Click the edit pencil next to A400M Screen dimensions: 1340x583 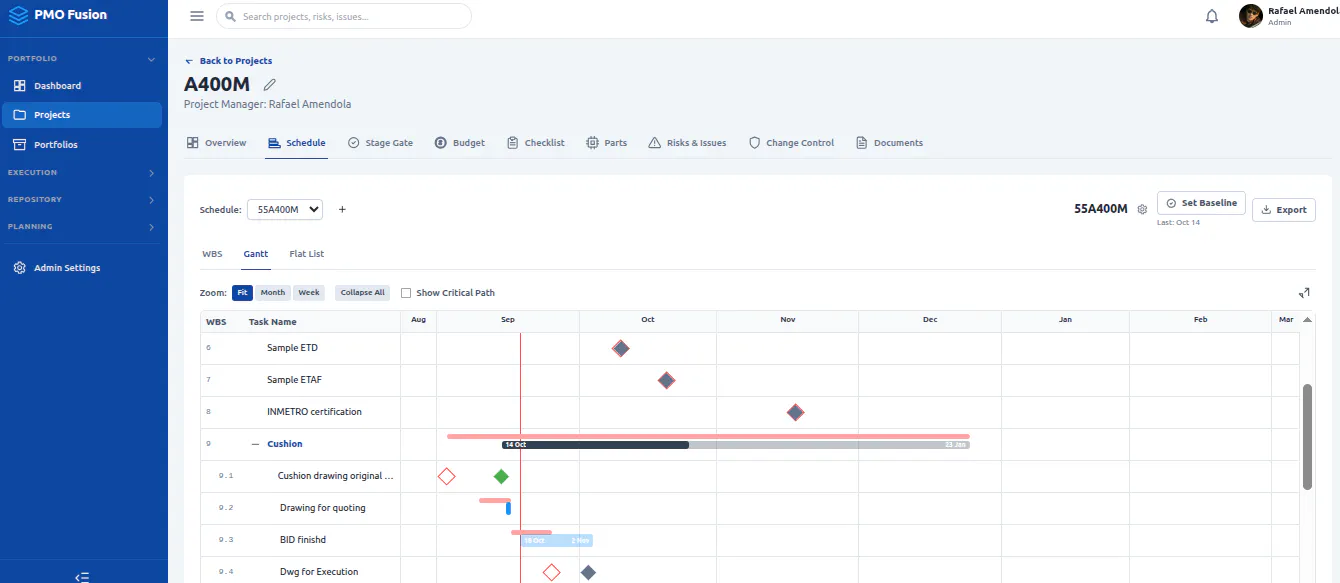click(269, 85)
